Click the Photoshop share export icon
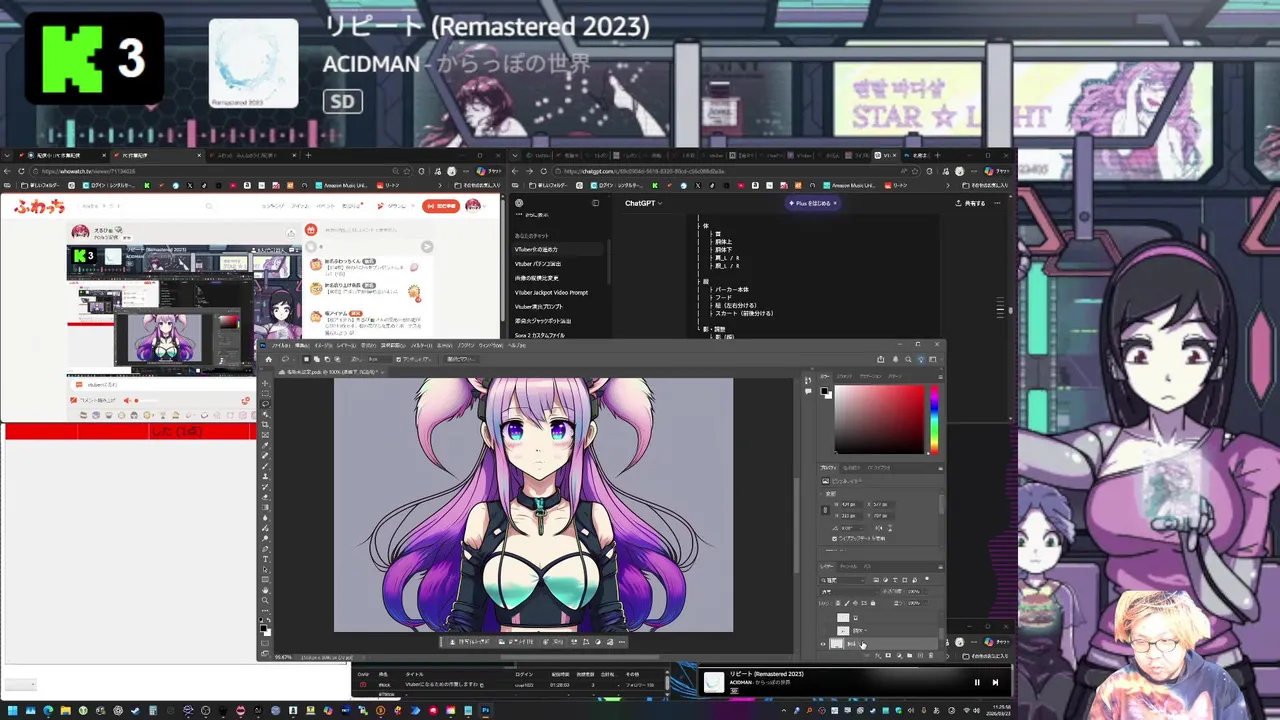The width and height of the screenshot is (1280, 720). tap(881, 359)
